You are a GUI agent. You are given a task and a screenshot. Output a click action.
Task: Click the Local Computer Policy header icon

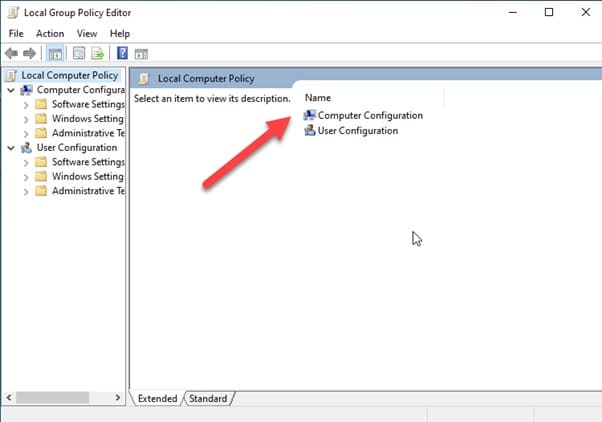point(144,78)
